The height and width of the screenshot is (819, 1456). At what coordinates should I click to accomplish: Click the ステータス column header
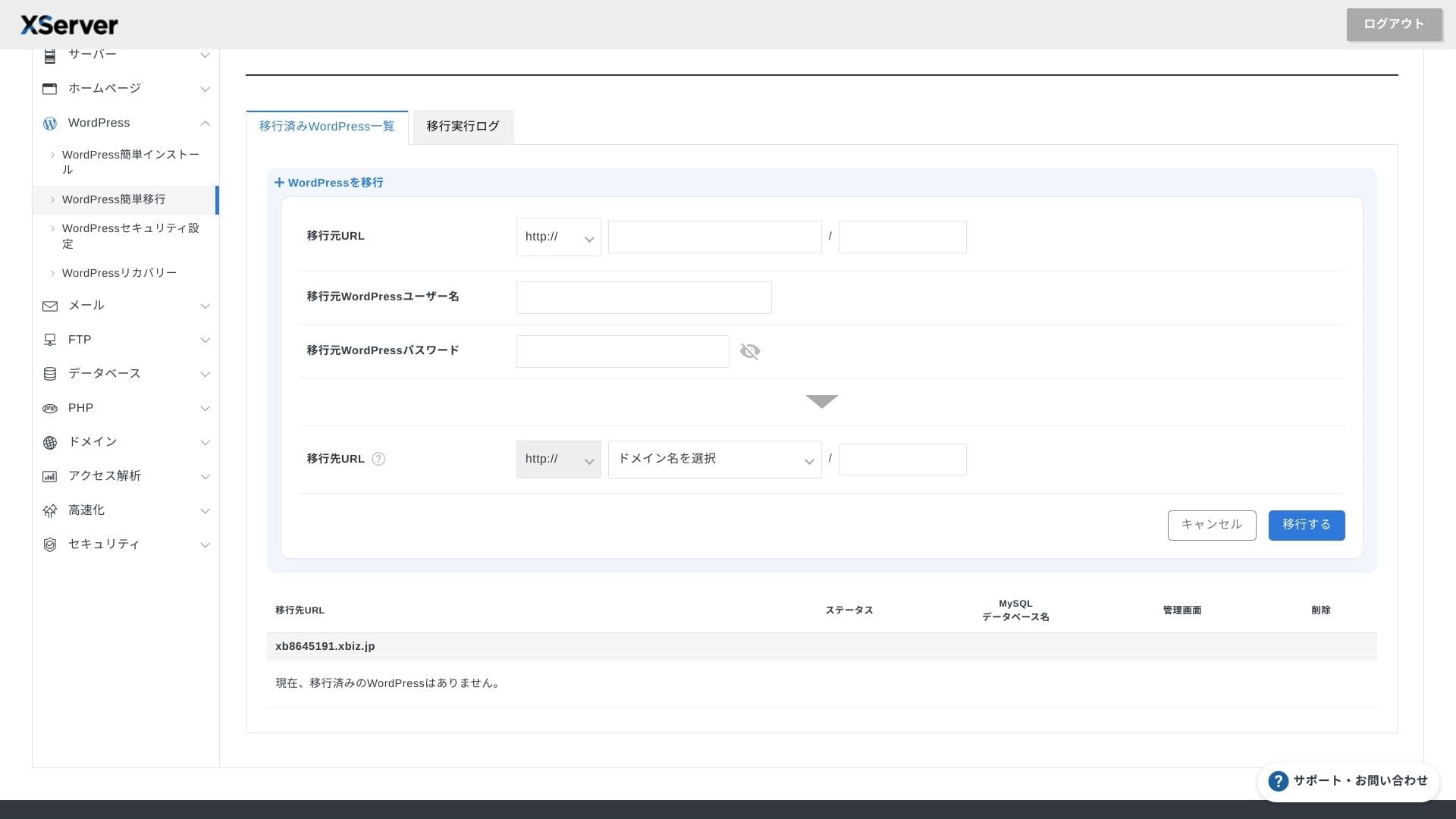click(849, 610)
